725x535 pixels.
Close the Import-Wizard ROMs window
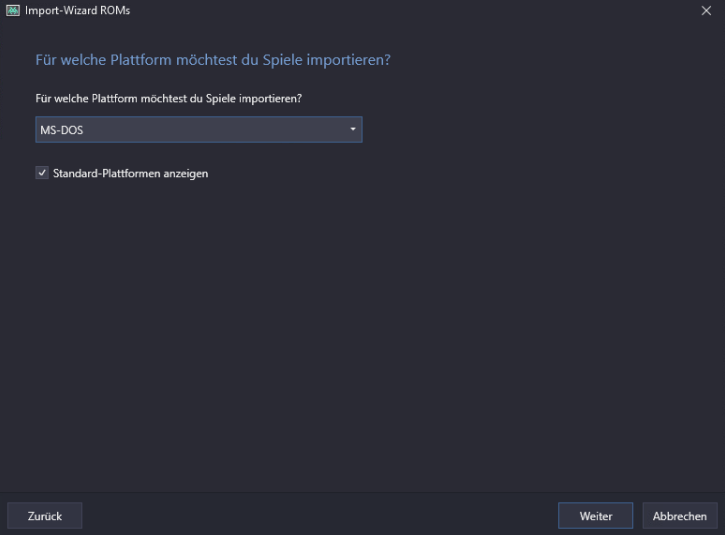pyautogui.click(x=706, y=10)
